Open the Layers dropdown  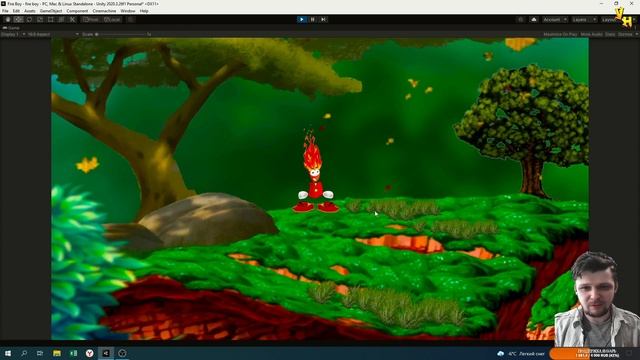pyautogui.click(x=584, y=19)
